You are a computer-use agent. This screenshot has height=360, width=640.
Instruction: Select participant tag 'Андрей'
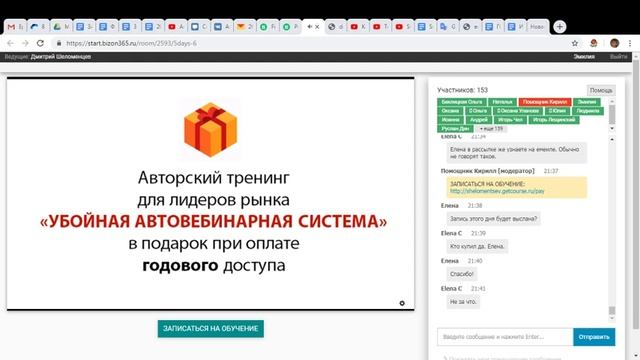479,120
